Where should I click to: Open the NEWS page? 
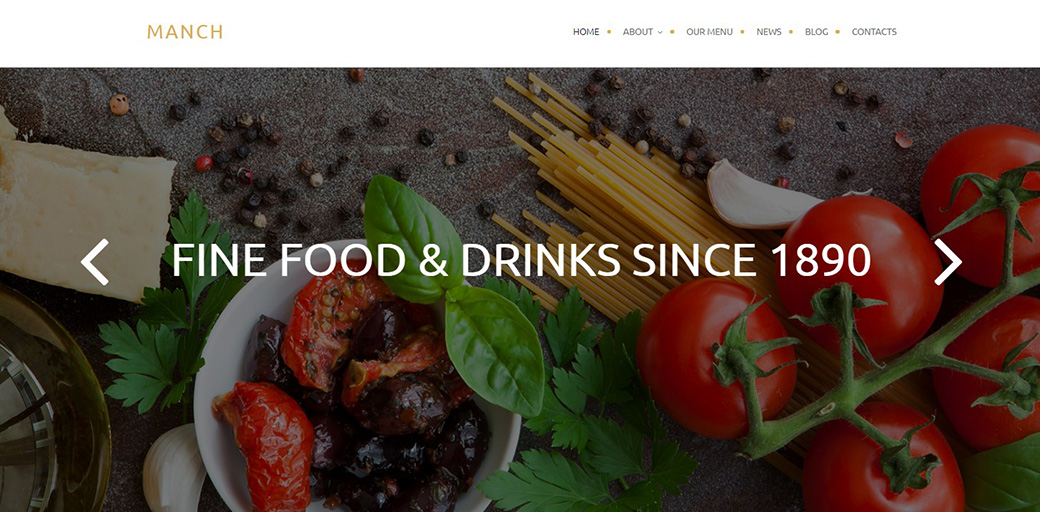(x=769, y=32)
